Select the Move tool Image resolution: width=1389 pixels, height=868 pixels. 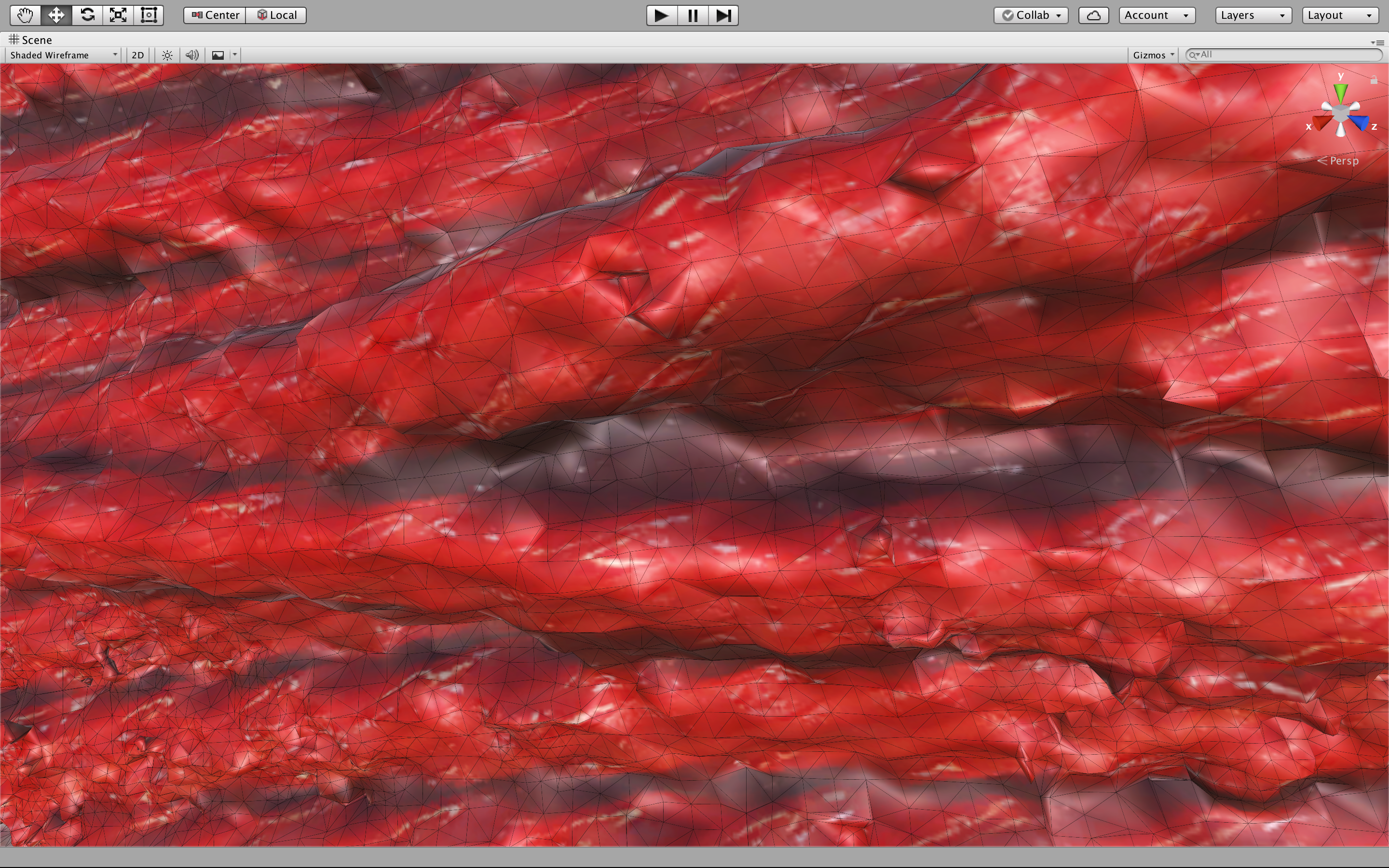(x=56, y=15)
